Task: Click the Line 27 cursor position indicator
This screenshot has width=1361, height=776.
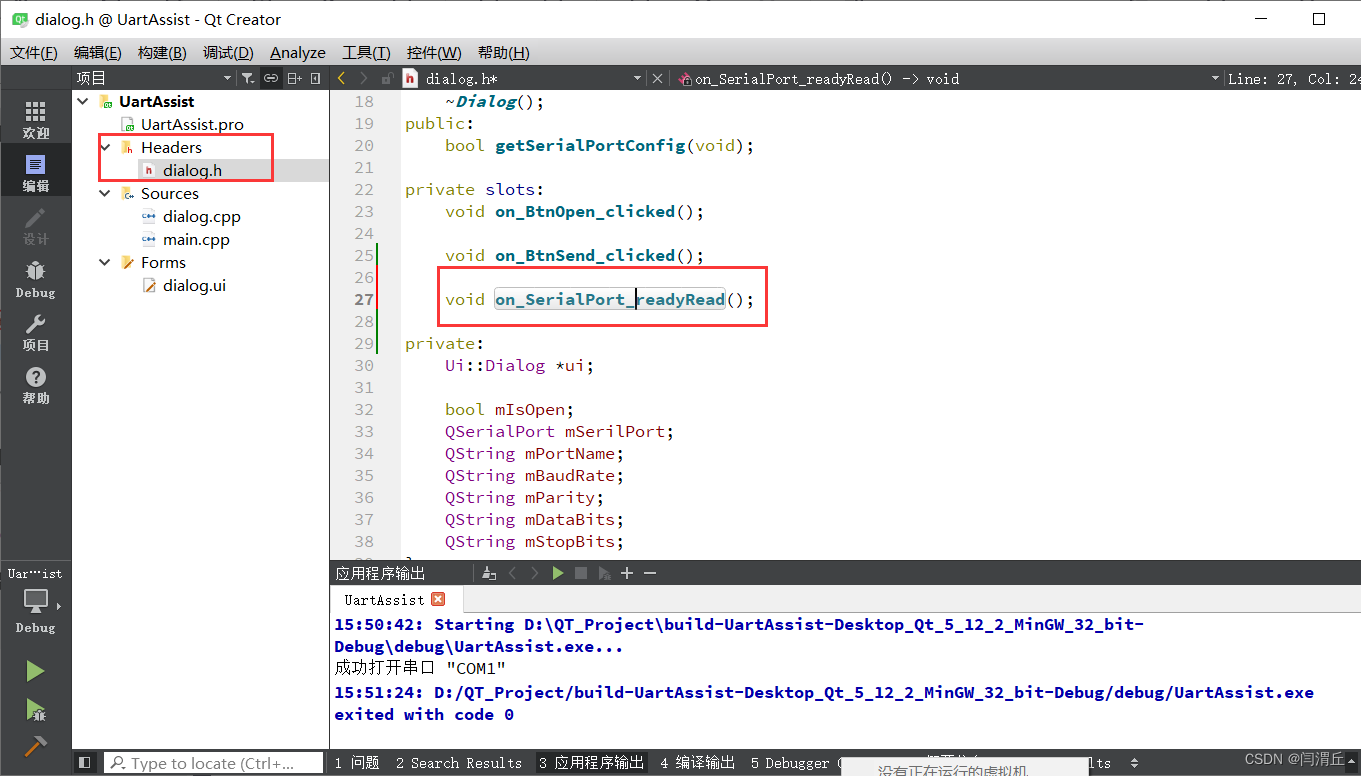Action: click(1292, 79)
